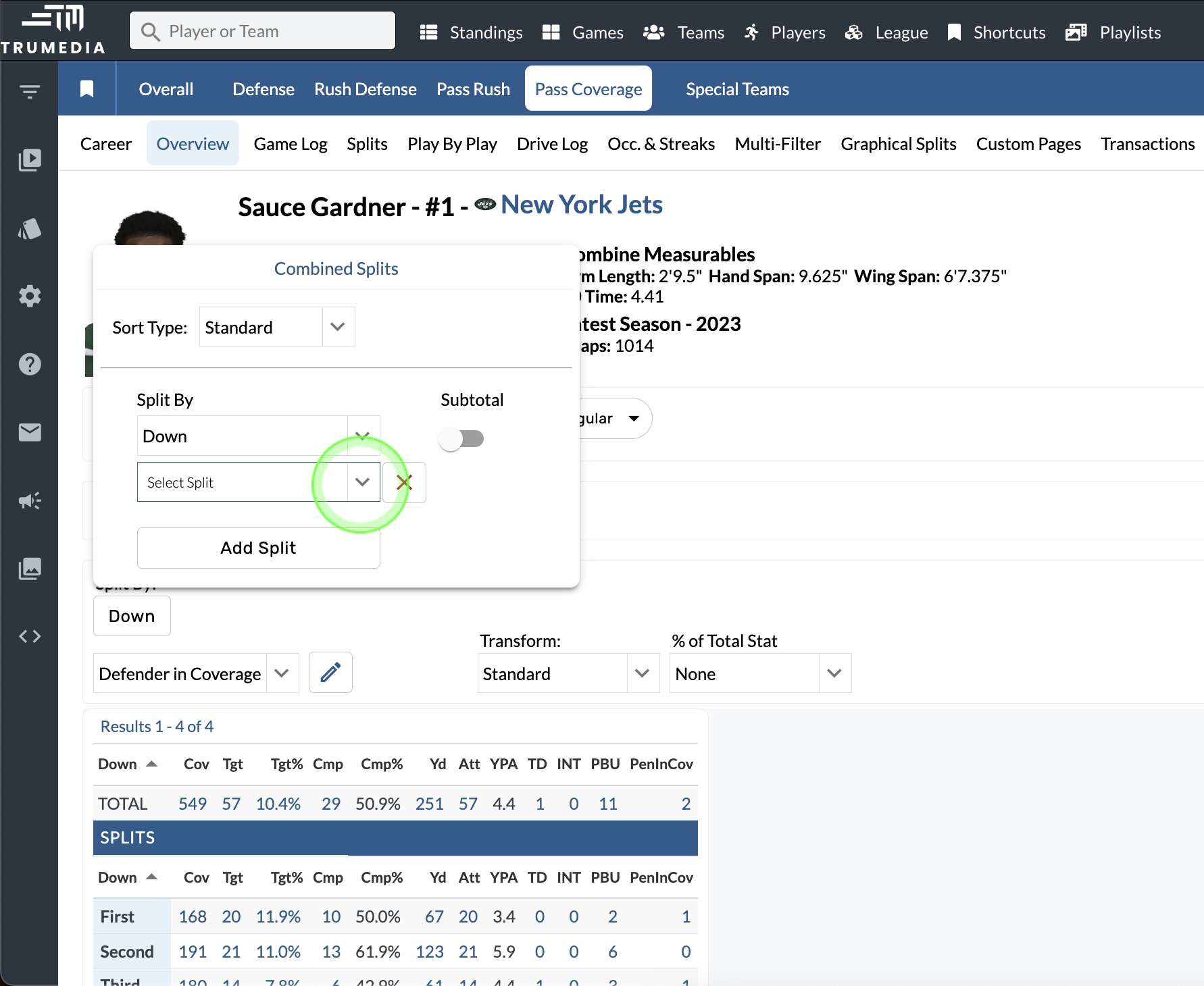Open the embed code brackets icon

tap(29, 636)
